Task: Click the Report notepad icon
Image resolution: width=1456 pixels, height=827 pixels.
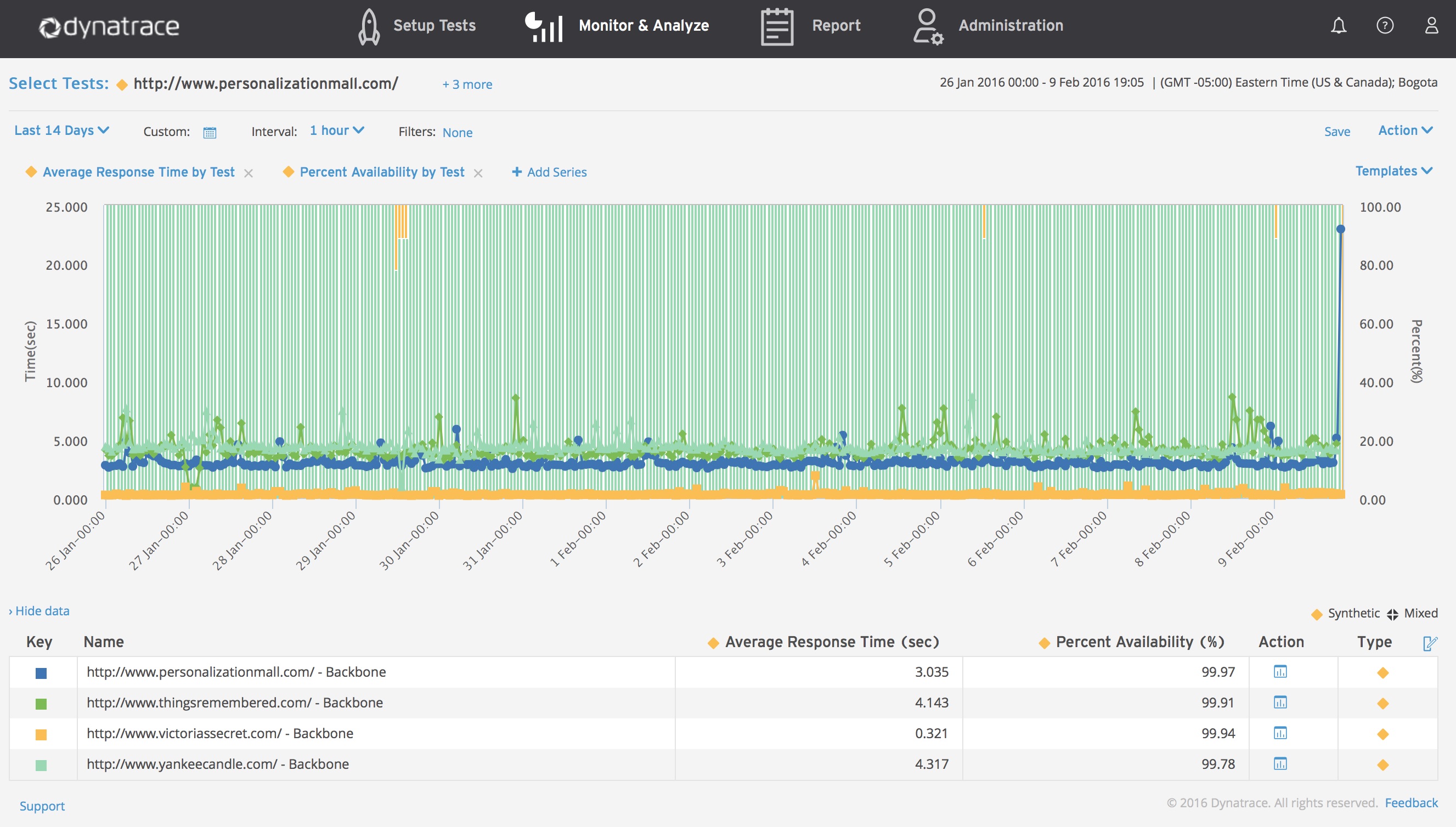Action: [x=777, y=27]
